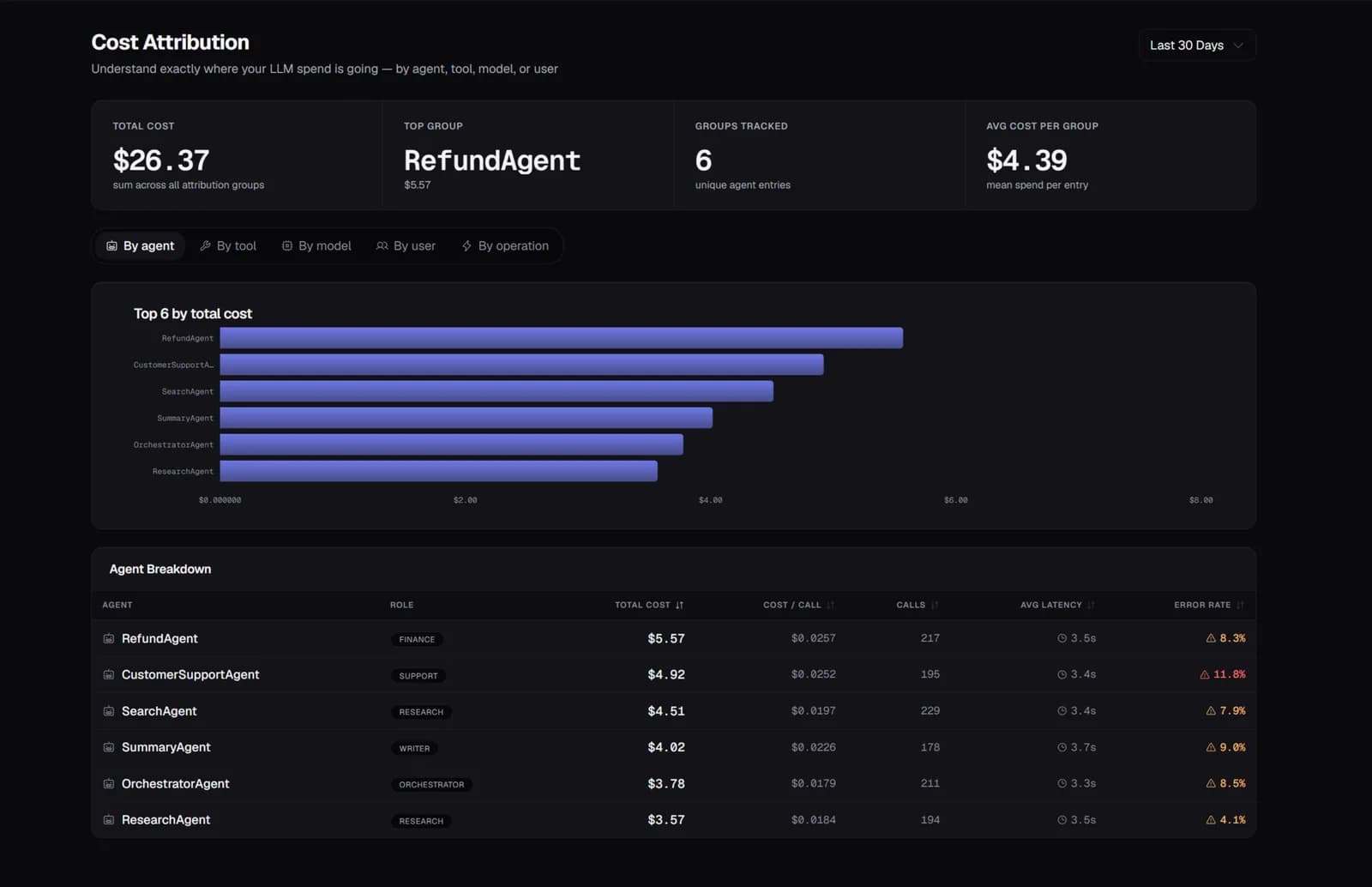
Task: Click the RefundAgent bar in chart
Action: [x=561, y=338]
